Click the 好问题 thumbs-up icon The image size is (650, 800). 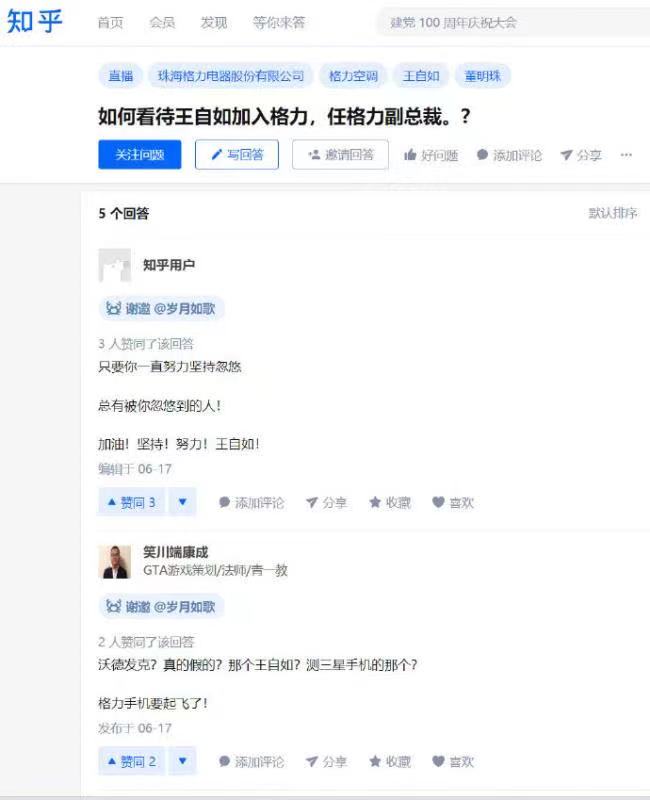click(x=410, y=155)
